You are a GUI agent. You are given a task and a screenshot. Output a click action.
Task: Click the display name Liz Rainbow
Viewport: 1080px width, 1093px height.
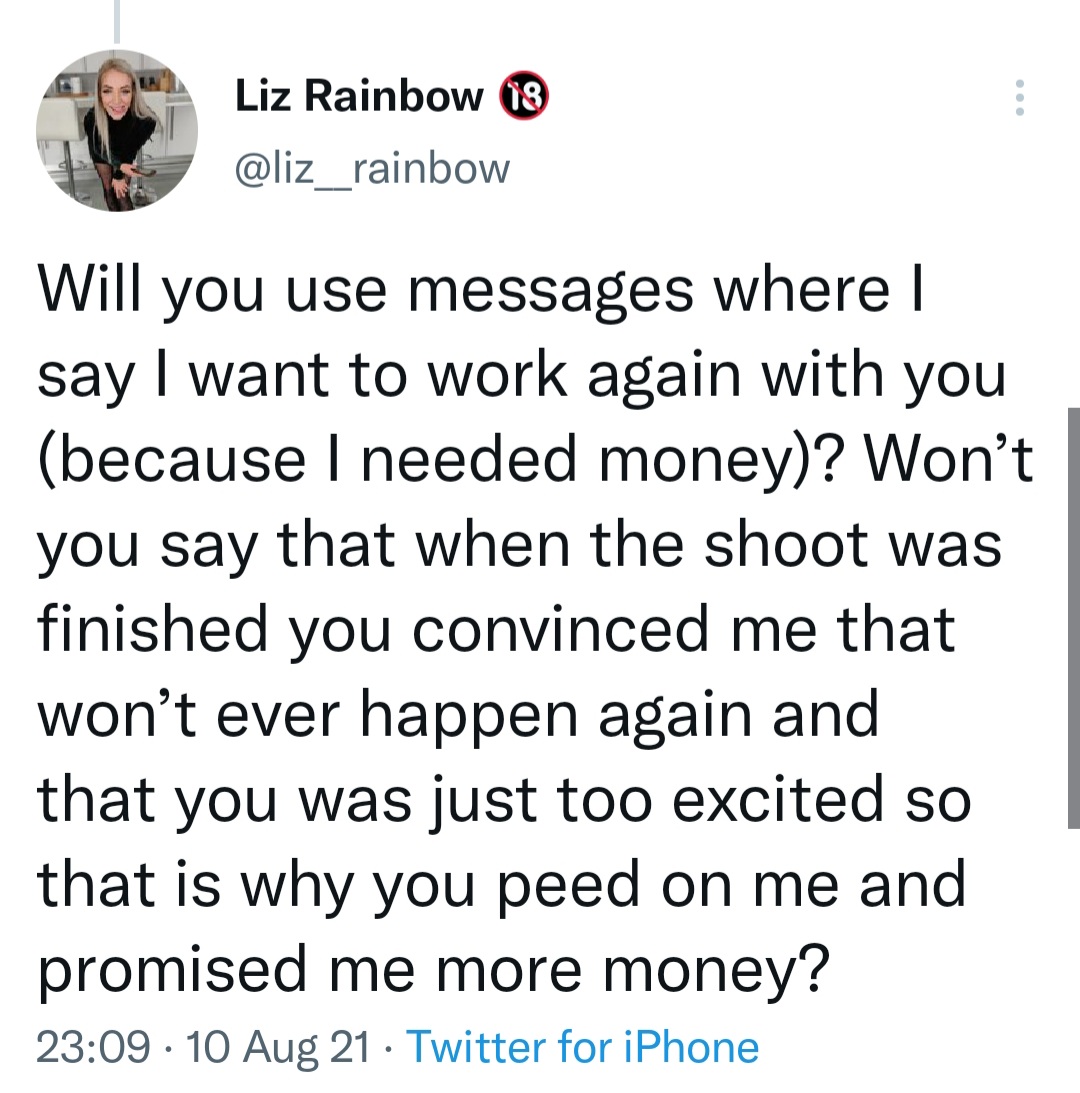(359, 96)
